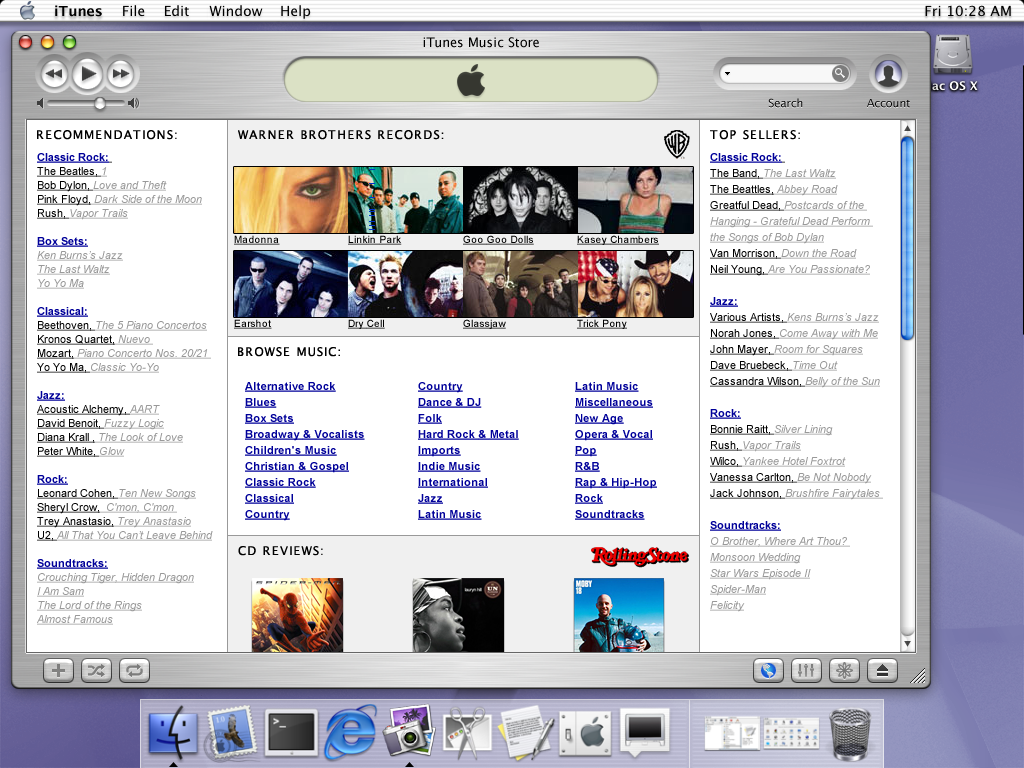Toggle repeat mode

[x=134, y=671]
